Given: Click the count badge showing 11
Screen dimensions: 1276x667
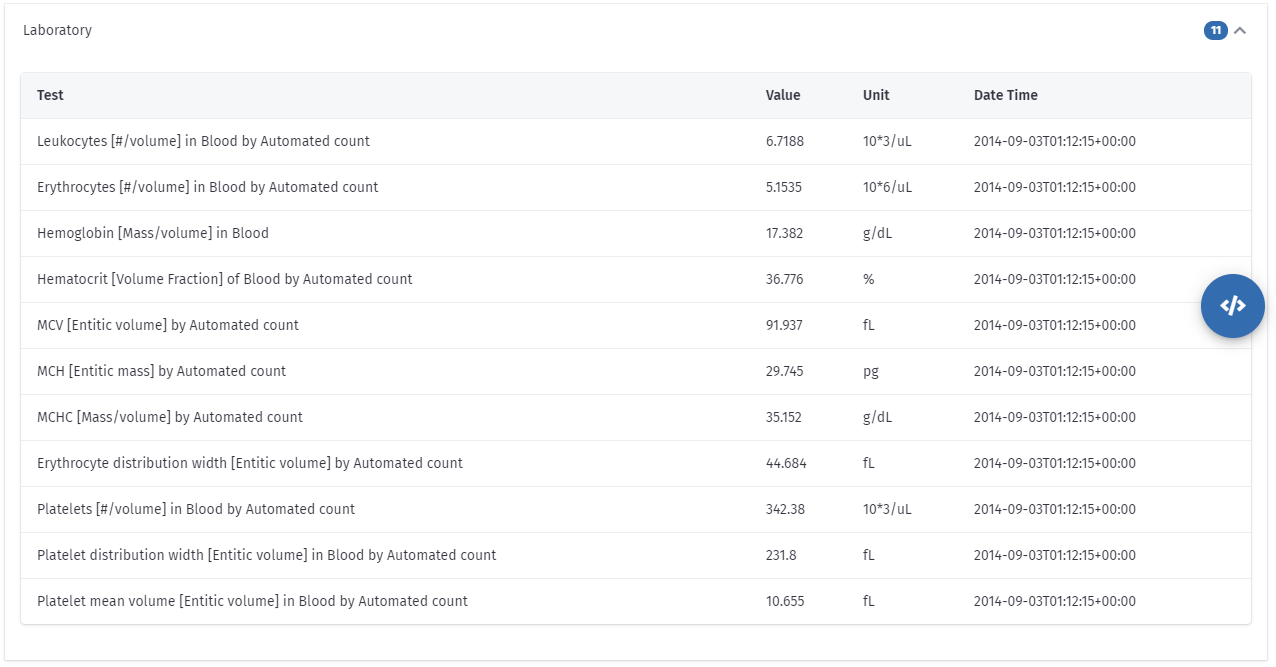Looking at the screenshot, I should (x=1216, y=30).
